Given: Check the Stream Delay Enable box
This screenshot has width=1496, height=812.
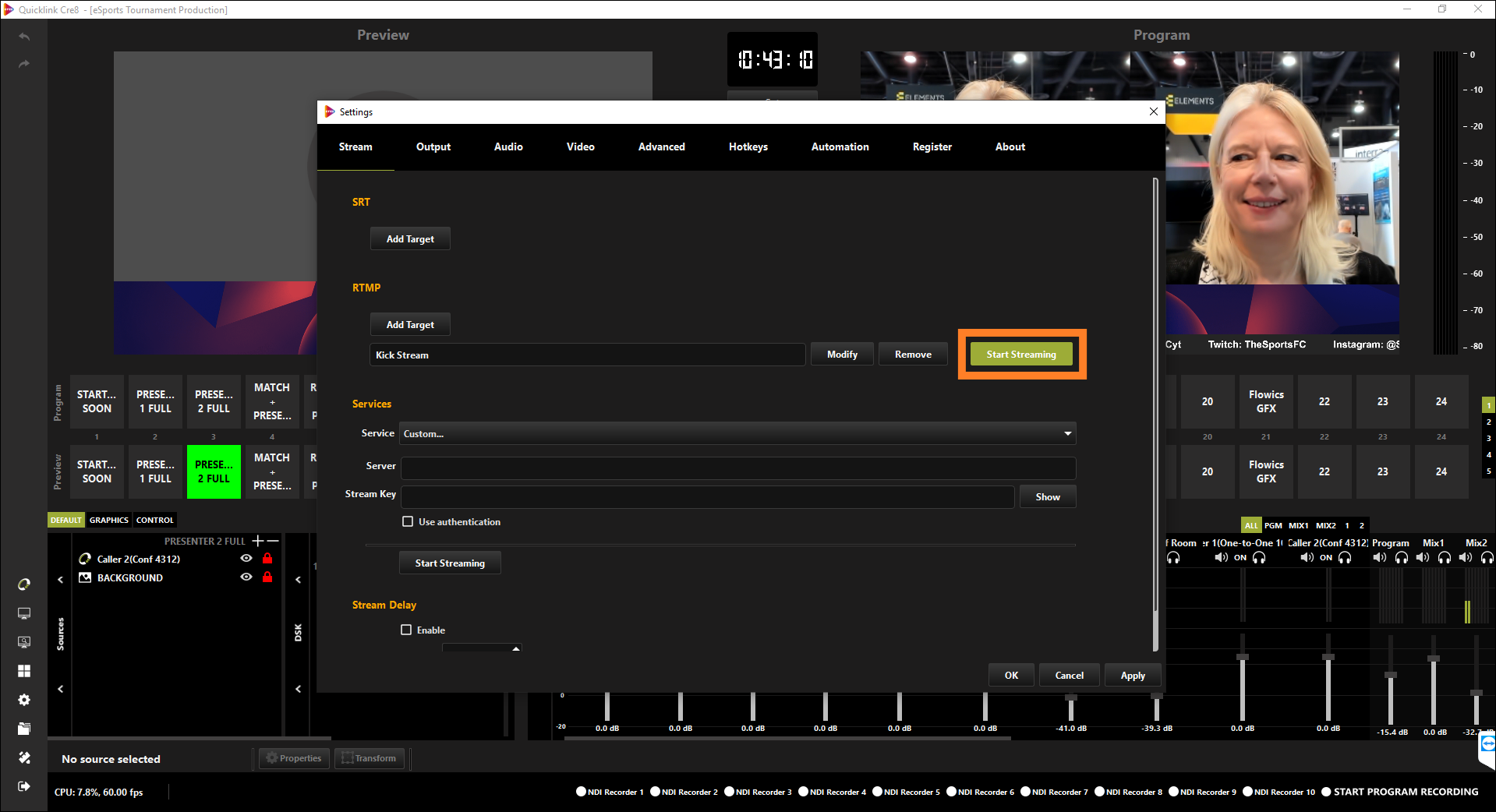Looking at the screenshot, I should point(406,630).
